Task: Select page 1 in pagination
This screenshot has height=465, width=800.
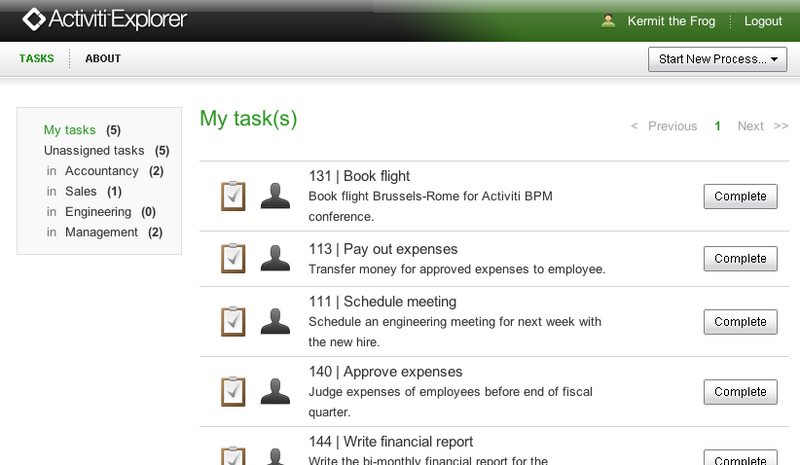Action: [x=717, y=126]
